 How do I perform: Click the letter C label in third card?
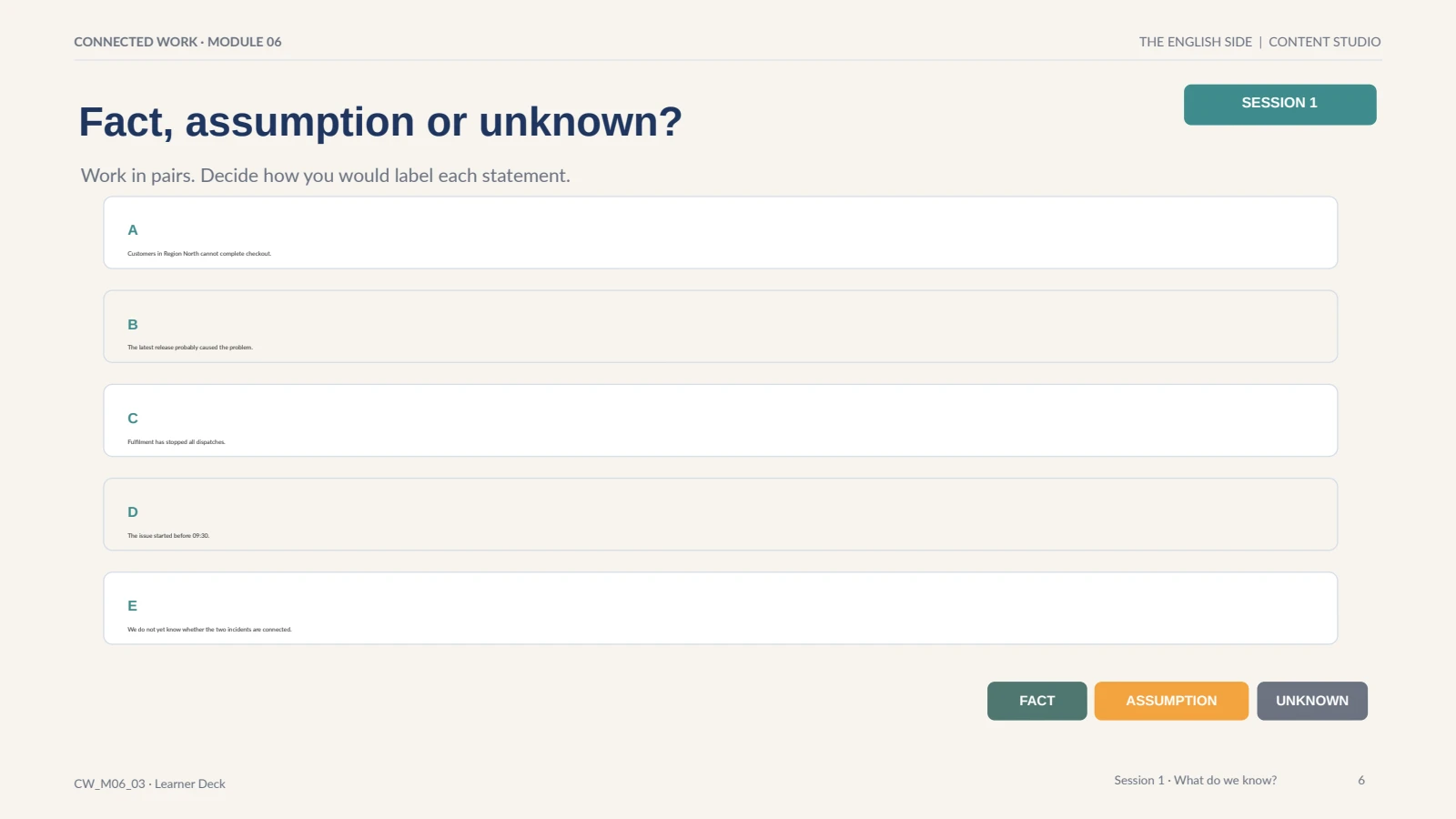pyautogui.click(x=133, y=419)
